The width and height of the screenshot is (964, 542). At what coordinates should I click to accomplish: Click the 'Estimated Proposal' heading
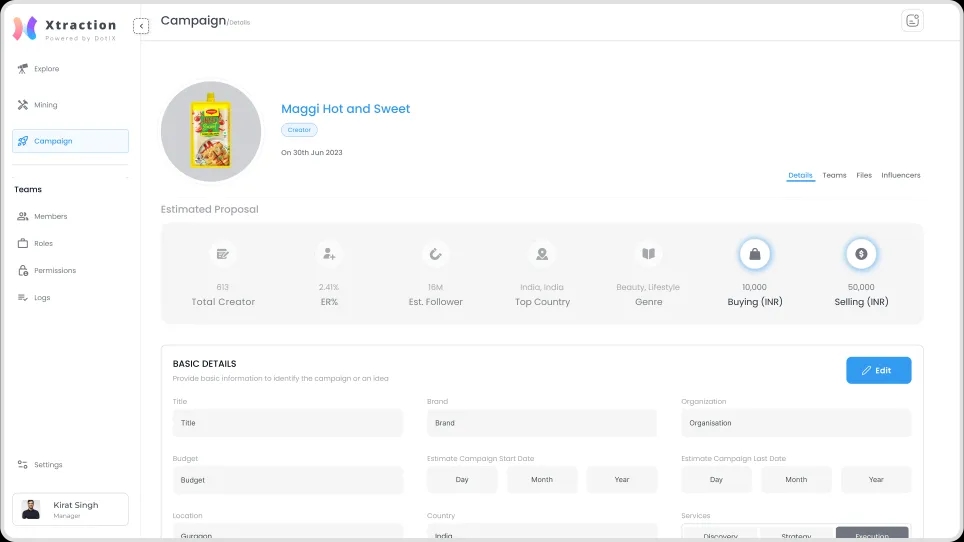pos(210,210)
